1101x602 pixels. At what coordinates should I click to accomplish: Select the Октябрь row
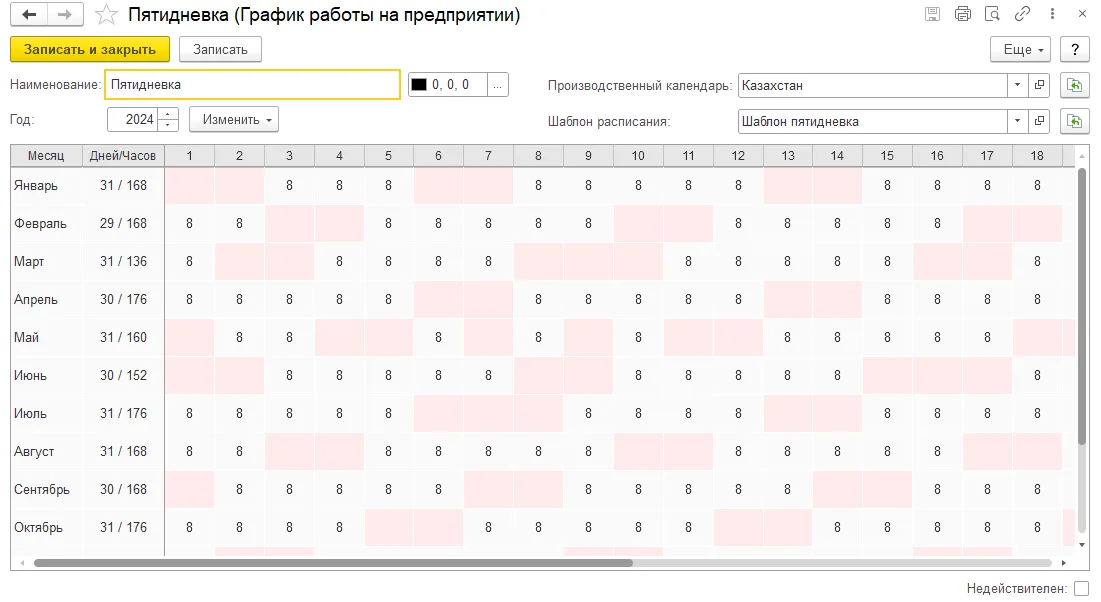point(543,527)
